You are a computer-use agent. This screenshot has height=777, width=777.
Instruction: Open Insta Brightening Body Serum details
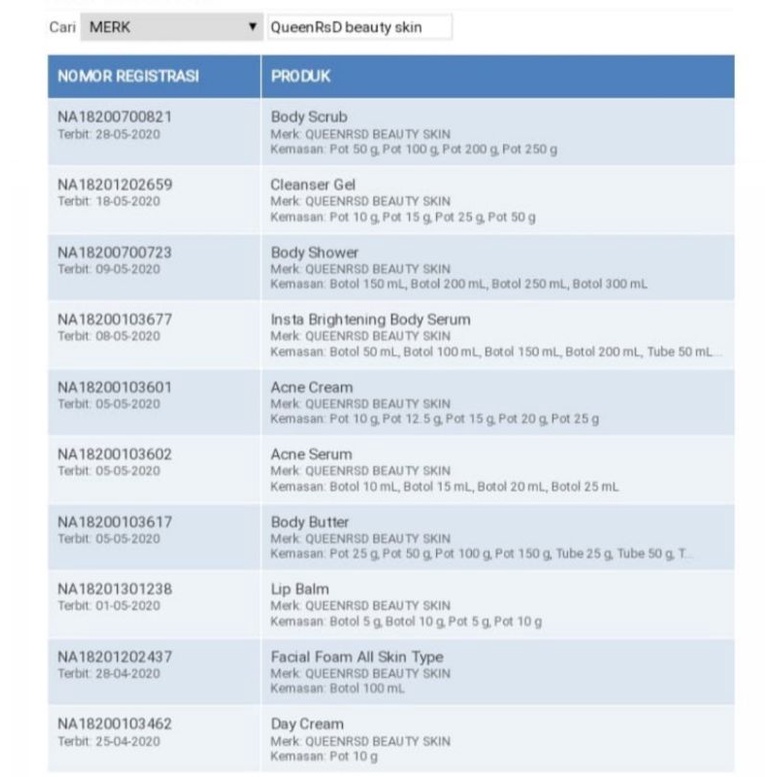tap(370, 319)
